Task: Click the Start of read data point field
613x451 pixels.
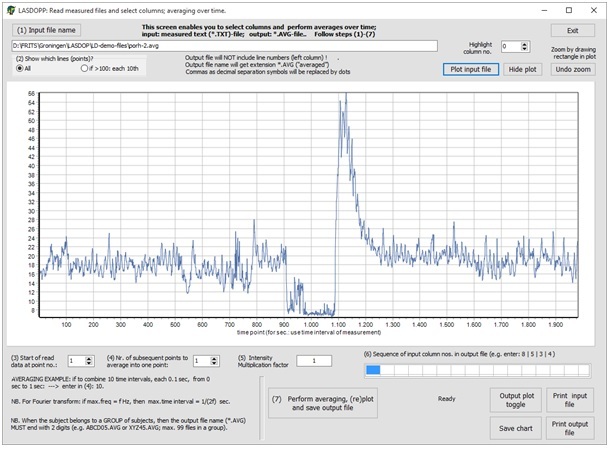Action: click(76, 361)
